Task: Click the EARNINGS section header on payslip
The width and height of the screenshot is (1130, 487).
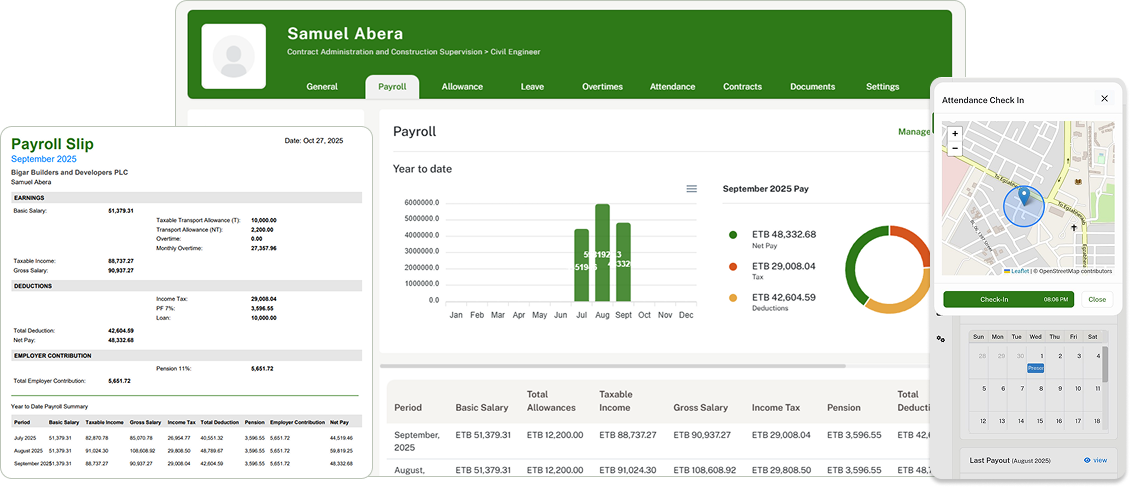Action: pos(187,197)
